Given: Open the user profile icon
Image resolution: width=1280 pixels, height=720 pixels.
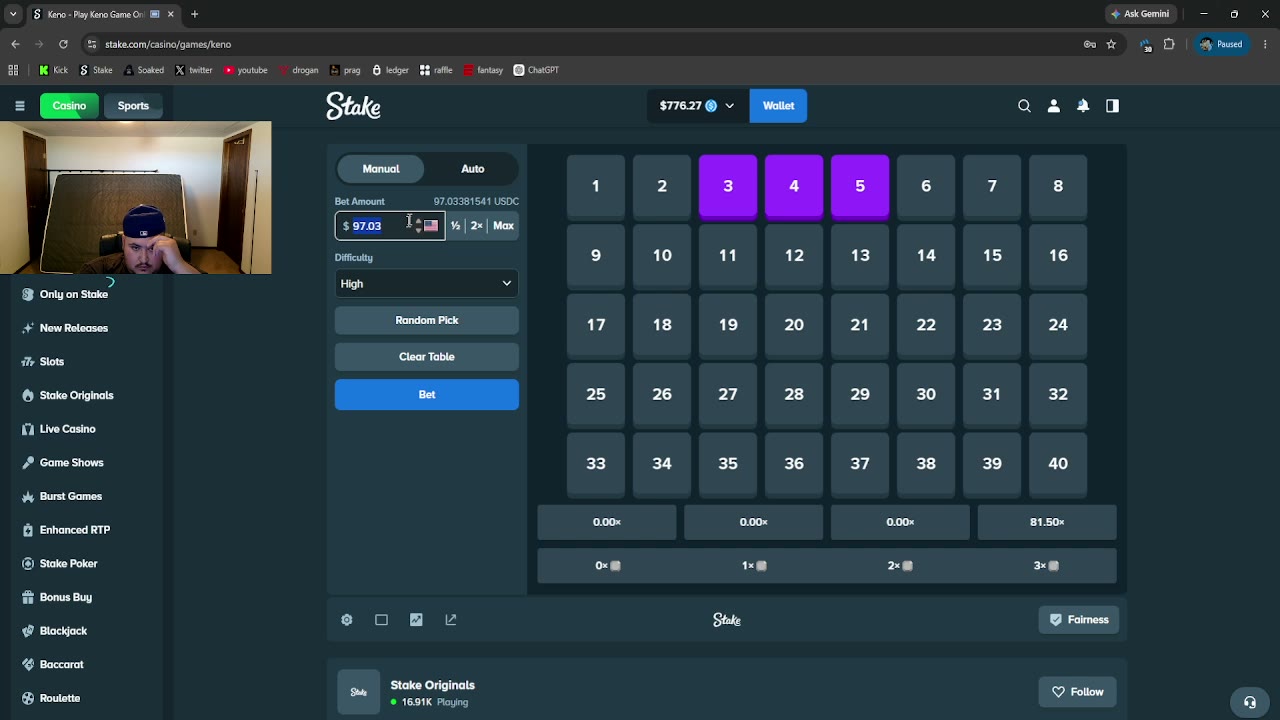Looking at the screenshot, I should pyautogui.click(x=1053, y=106).
